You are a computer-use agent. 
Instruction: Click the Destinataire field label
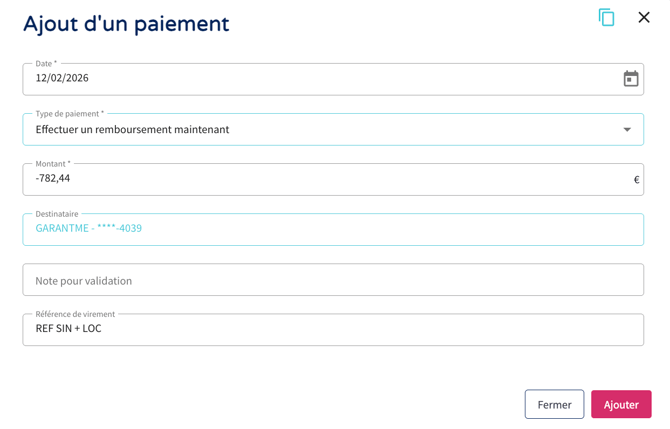click(x=56, y=214)
